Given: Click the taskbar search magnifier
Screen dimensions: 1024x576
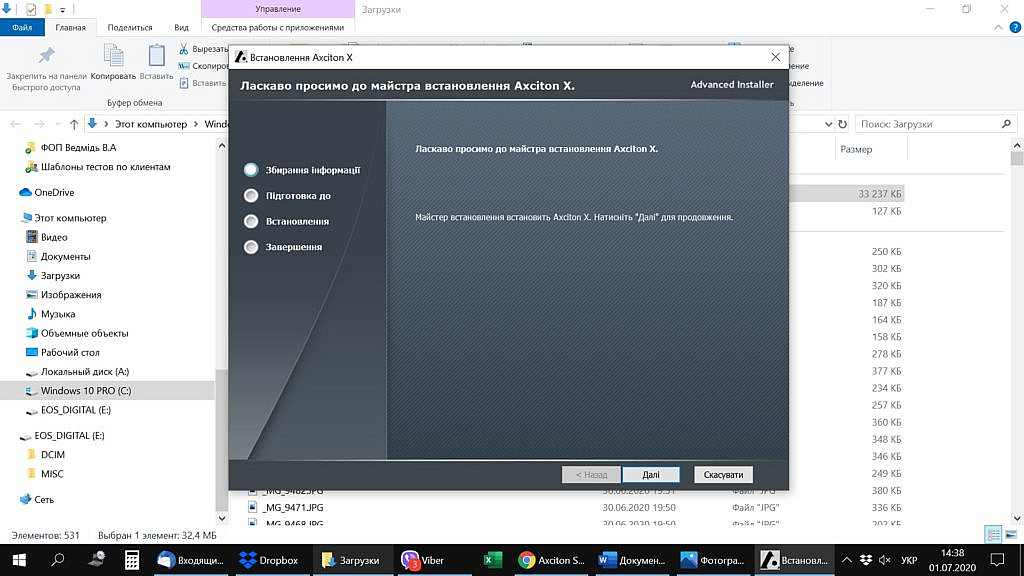Looking at the screenshot, I should pos(57,560).
